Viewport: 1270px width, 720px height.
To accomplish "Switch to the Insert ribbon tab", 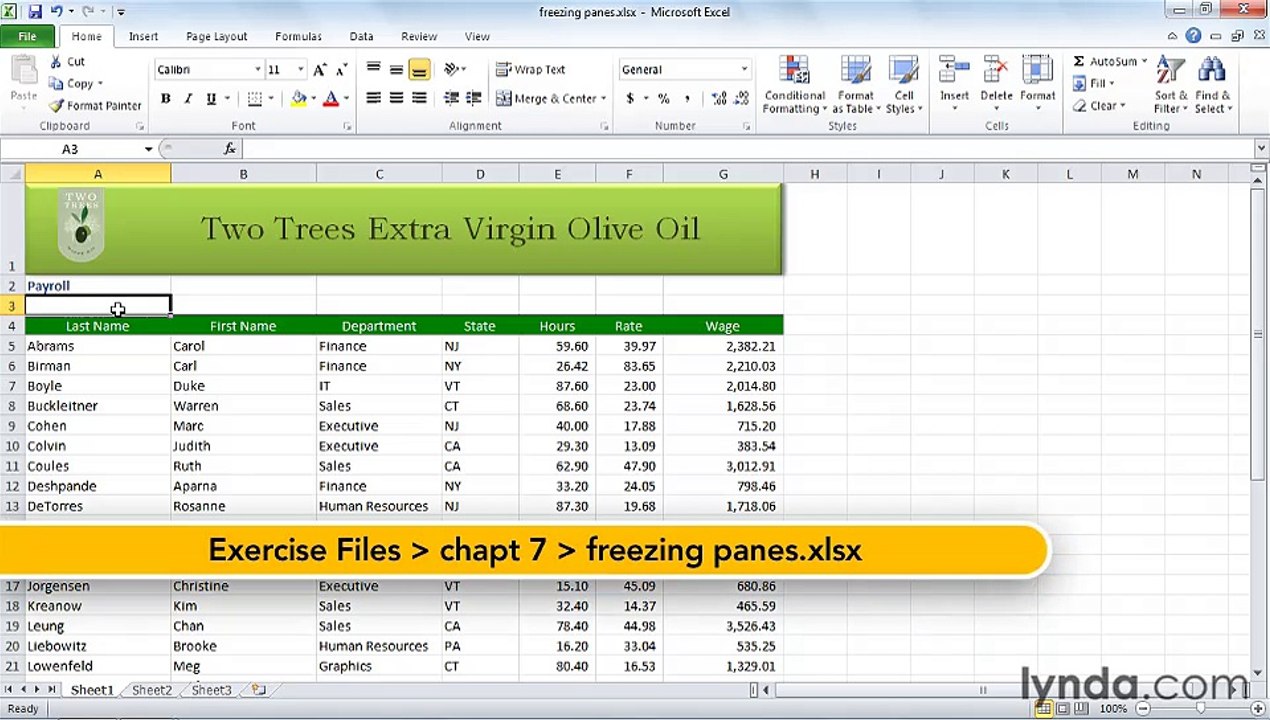I will pos(143,36).
